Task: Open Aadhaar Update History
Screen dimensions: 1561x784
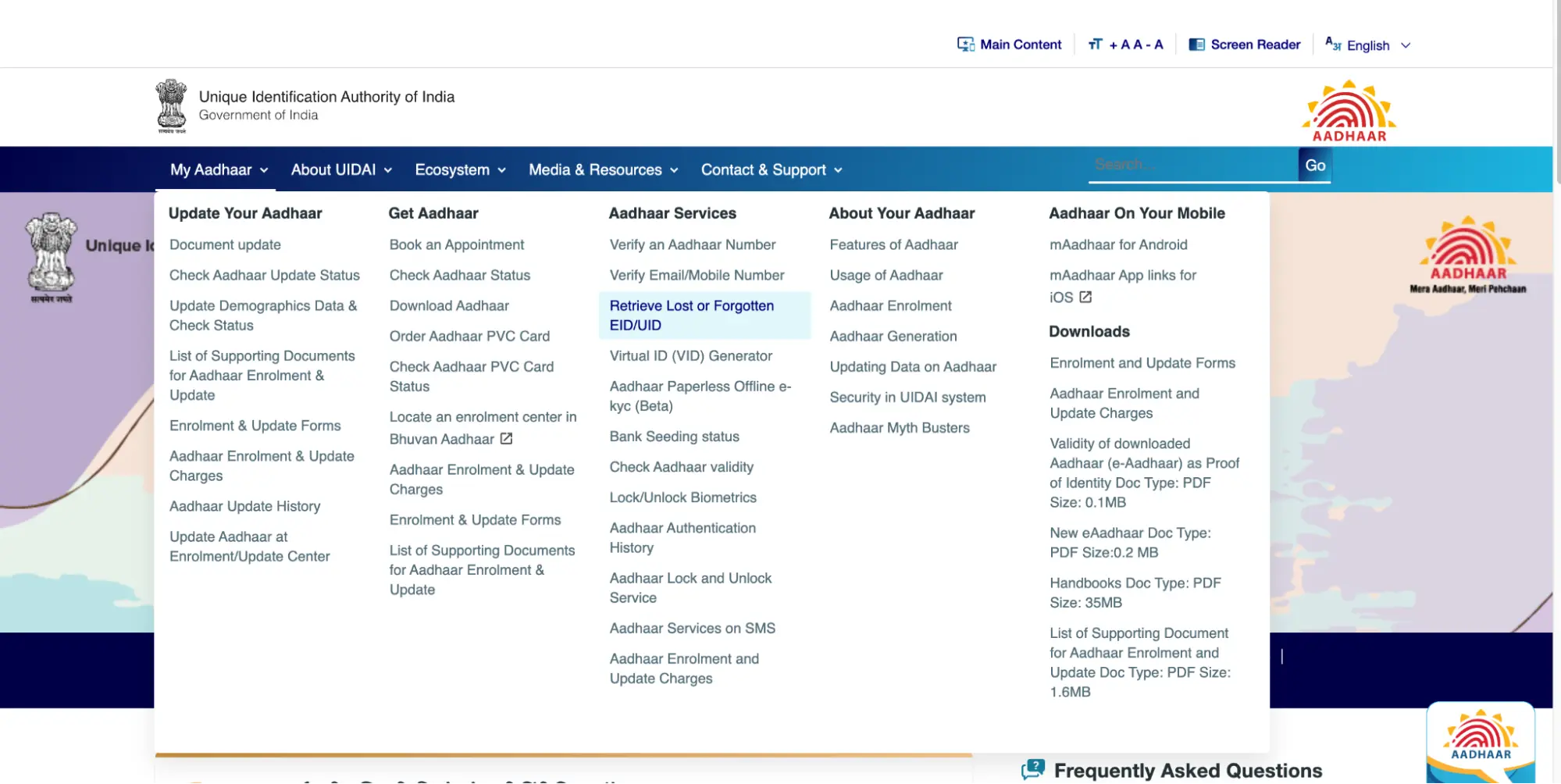Action: 244,506
